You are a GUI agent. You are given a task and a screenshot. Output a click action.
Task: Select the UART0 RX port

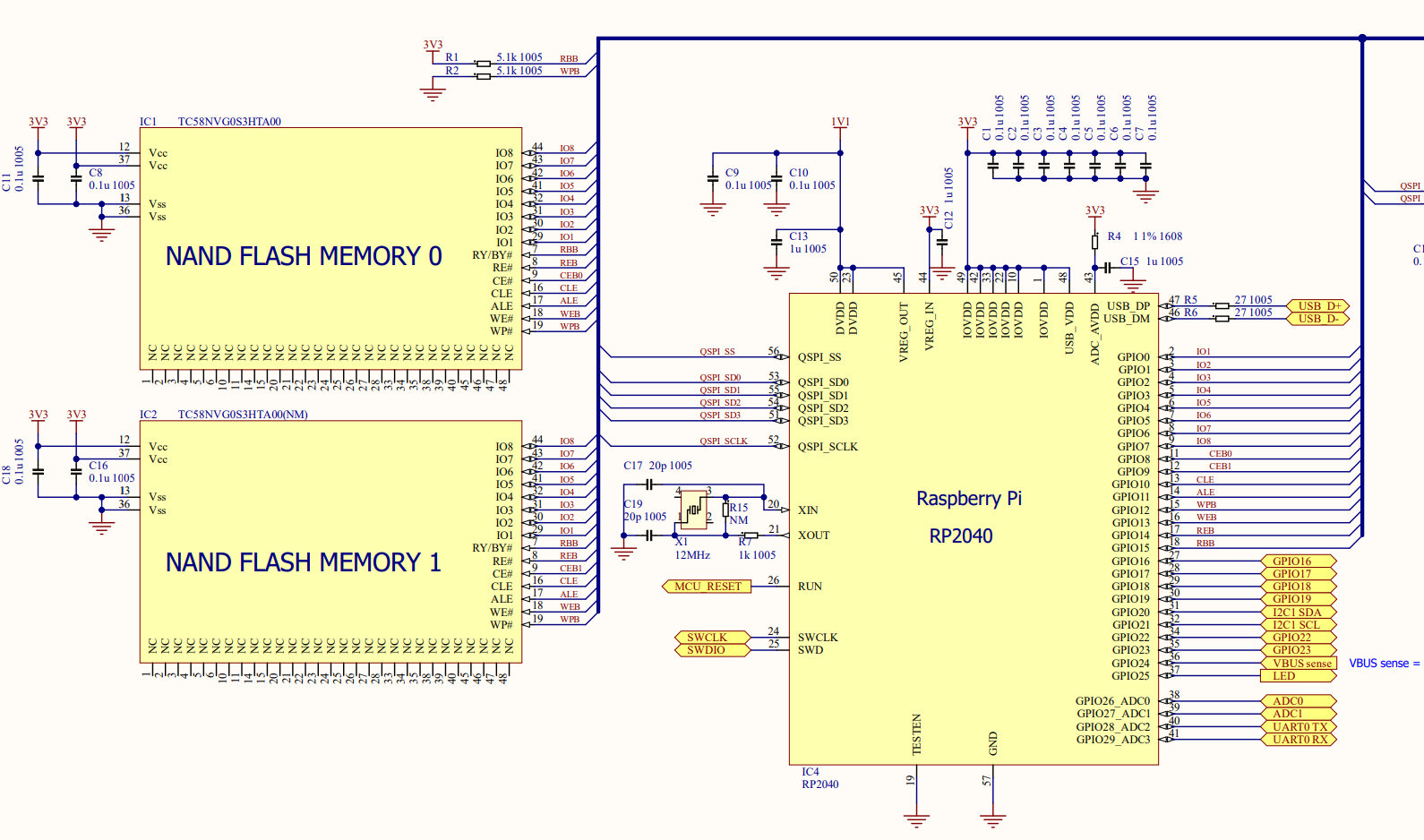[x=1299, y=740]
